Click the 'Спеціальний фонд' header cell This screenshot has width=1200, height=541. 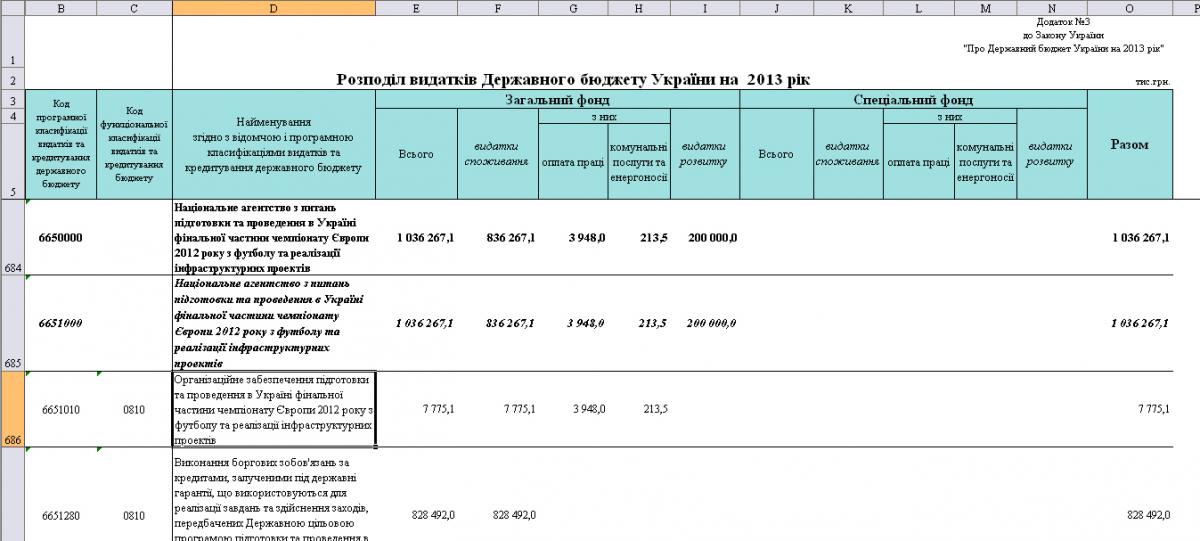tap(912, 99)
